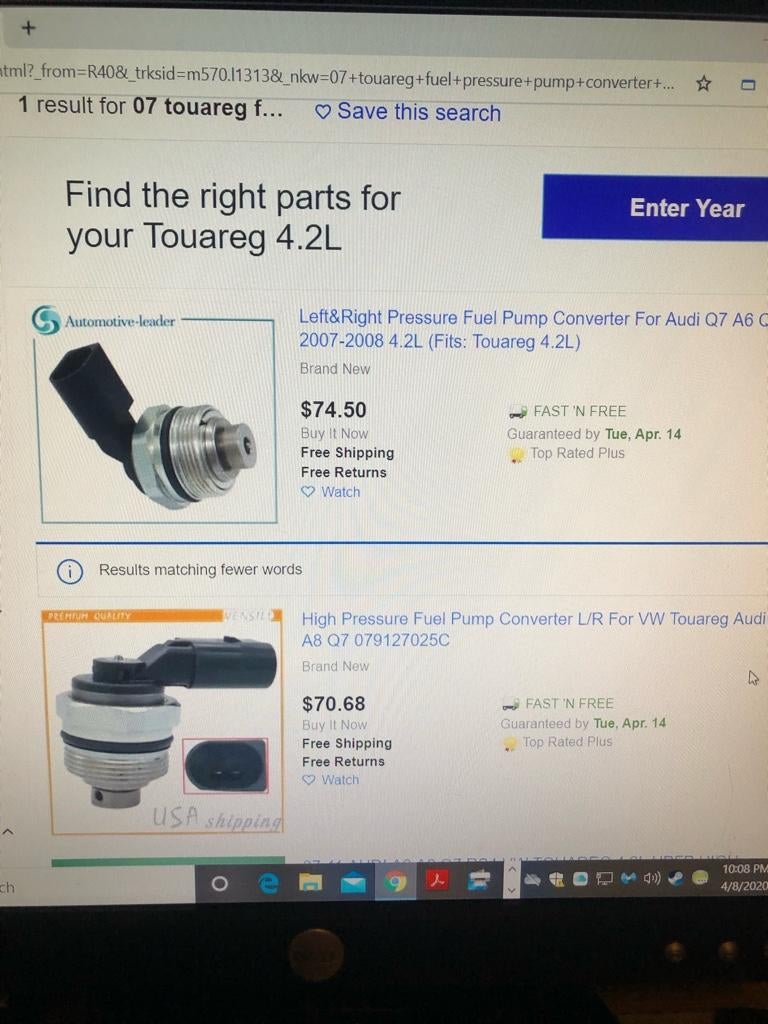
Task: Toggle Watch on the $74.50 fuel pump listing
Action: click(330, 492)
